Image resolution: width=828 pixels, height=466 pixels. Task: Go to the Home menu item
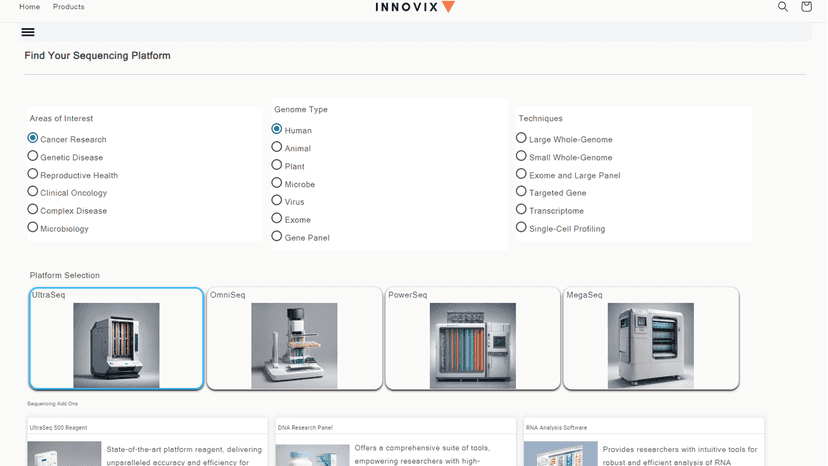(30, 7)
